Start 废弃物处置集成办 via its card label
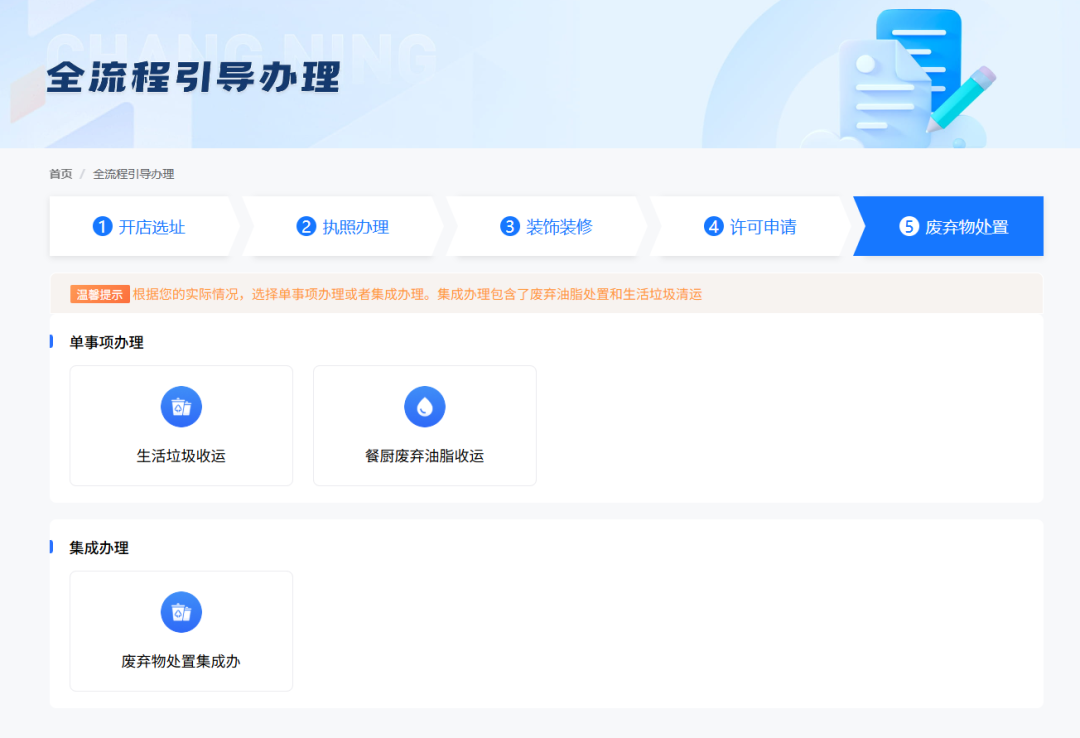 coord(181,661)
